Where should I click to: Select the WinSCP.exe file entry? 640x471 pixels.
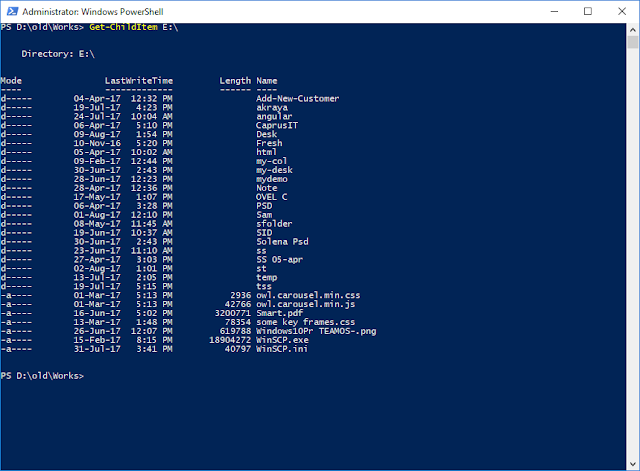pos(281,339)
